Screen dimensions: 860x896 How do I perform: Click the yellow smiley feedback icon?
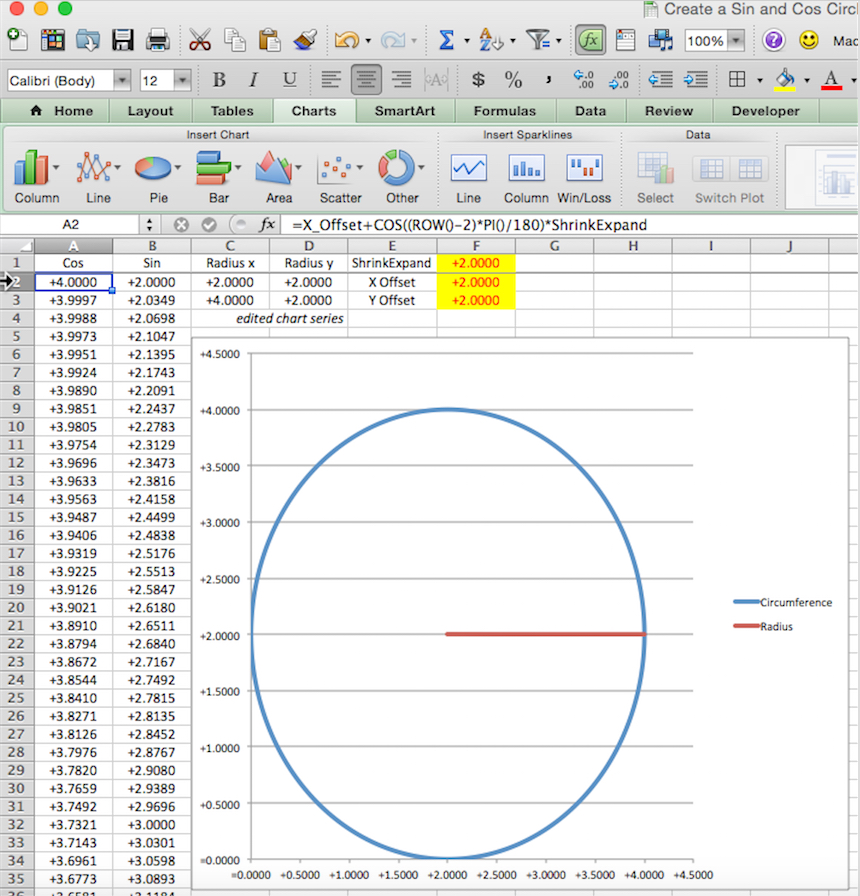click(809, 41)
